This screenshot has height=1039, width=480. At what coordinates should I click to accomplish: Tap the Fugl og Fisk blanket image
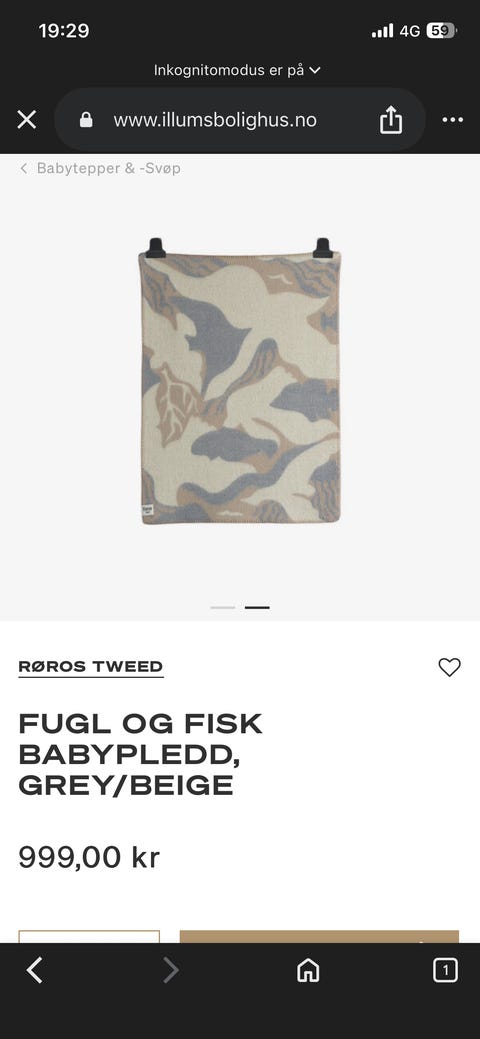click(x=240, y=382)
